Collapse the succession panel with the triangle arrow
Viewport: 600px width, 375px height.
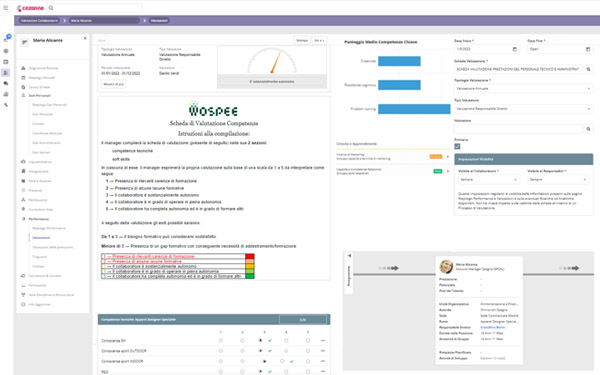point(349,255)
